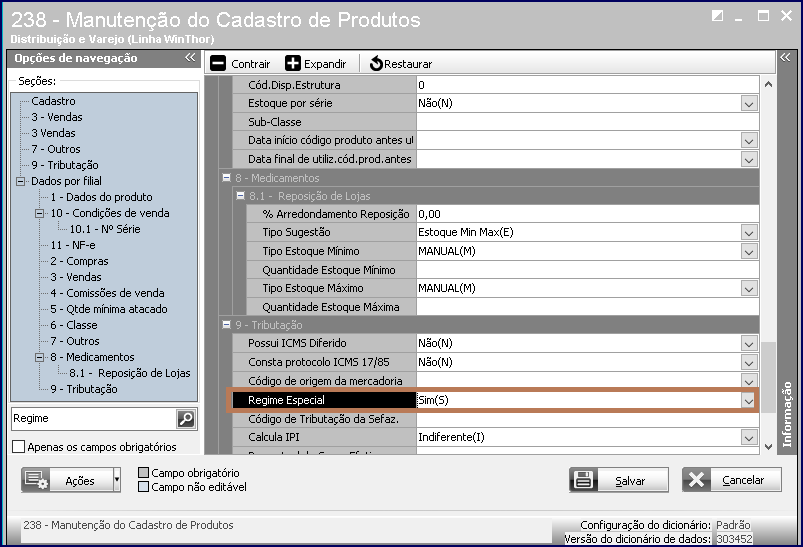Click the search magnifier icon beside Regime
This screenshot has height=547, width=803.
186,418
